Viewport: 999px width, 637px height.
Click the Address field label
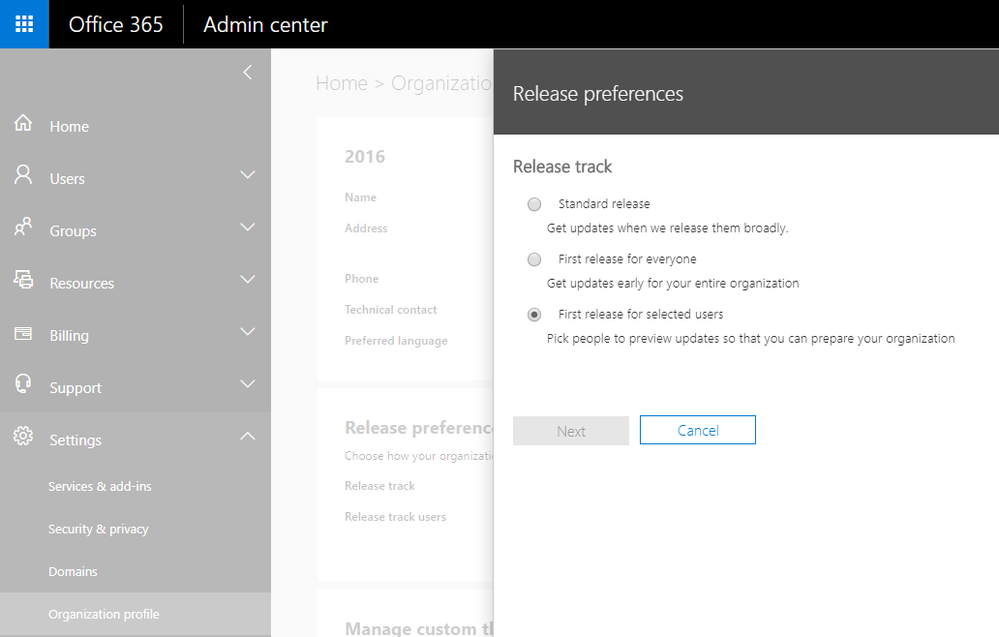pos(366,228)
